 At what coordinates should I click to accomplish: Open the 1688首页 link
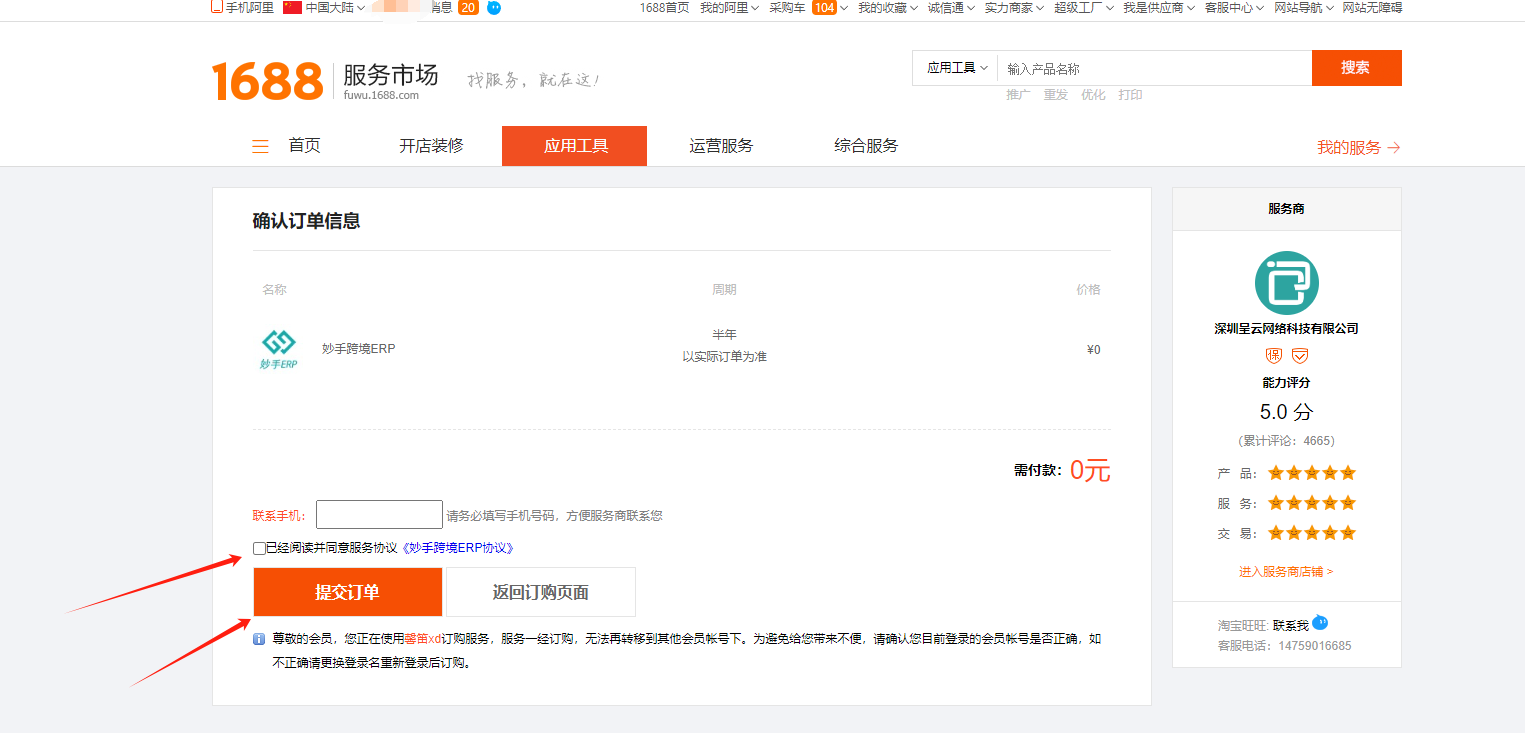coord(665,8)
